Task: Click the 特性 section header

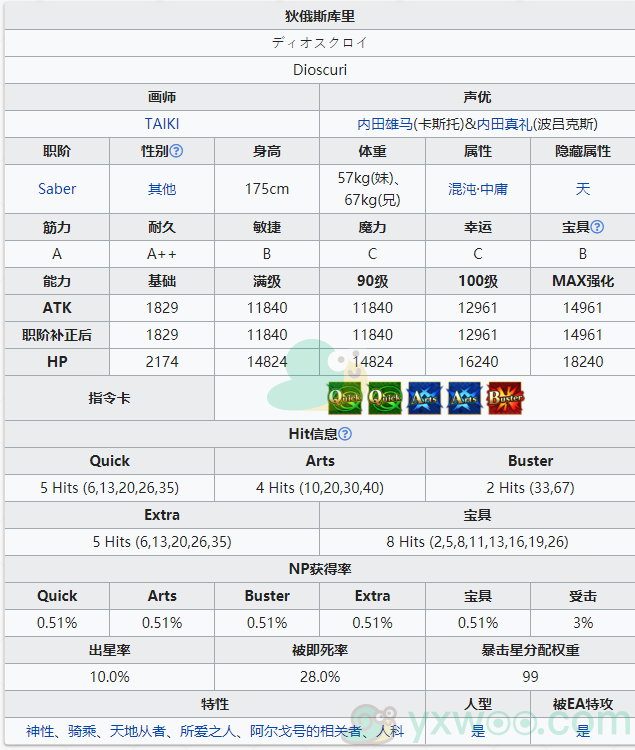Action: click(215, 704)
